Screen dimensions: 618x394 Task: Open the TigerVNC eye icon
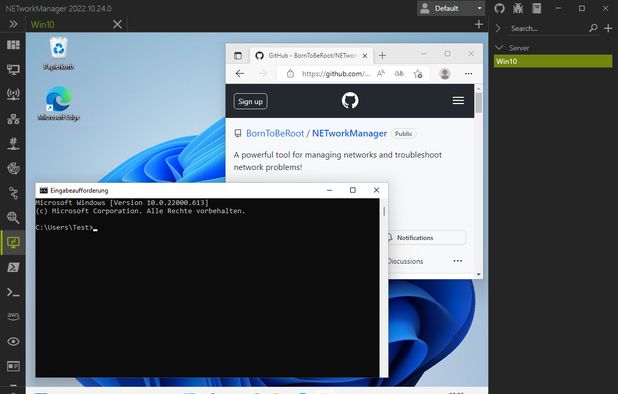pos(13,341)
